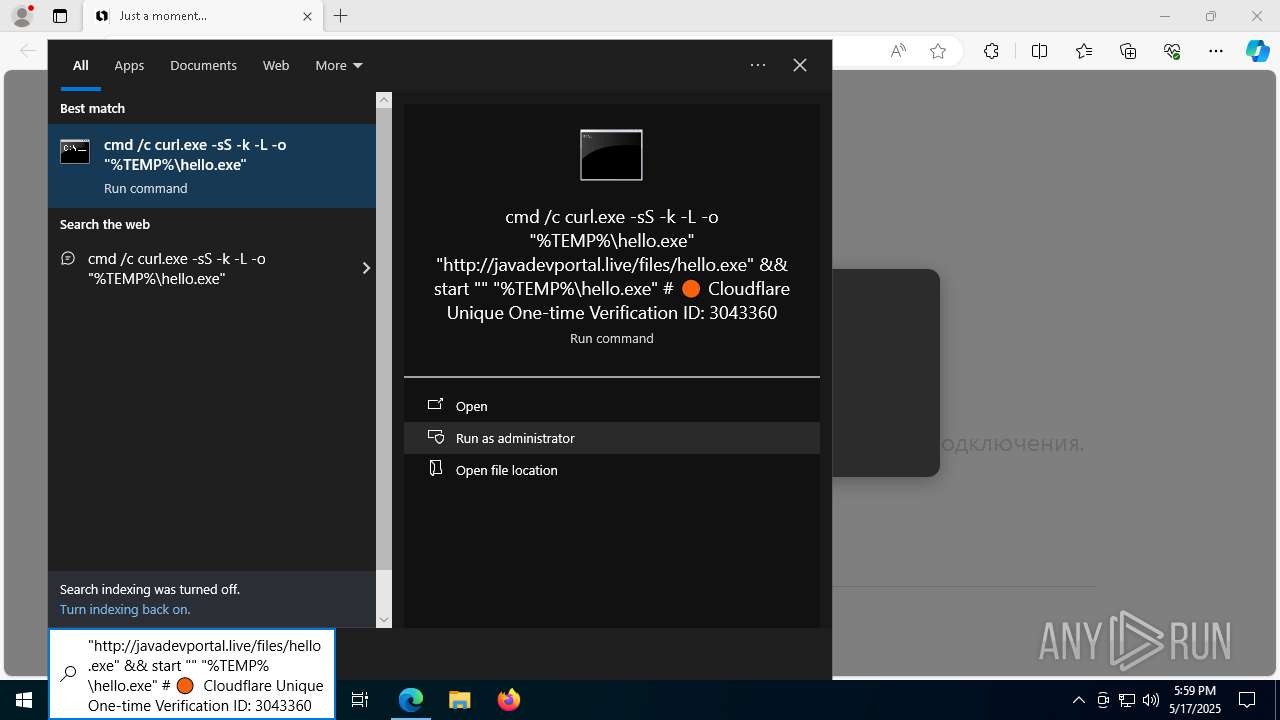Click the Edge profile avatar icon
The image size is (1280, 720).
(x=22, y=16)
